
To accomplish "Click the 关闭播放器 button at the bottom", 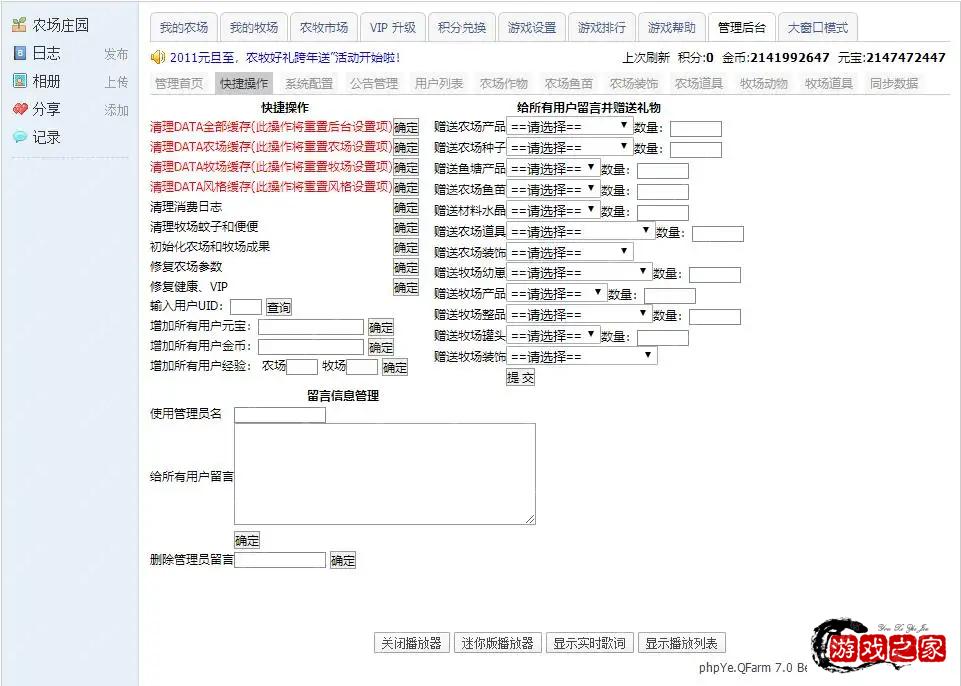I will coord(411,643).
